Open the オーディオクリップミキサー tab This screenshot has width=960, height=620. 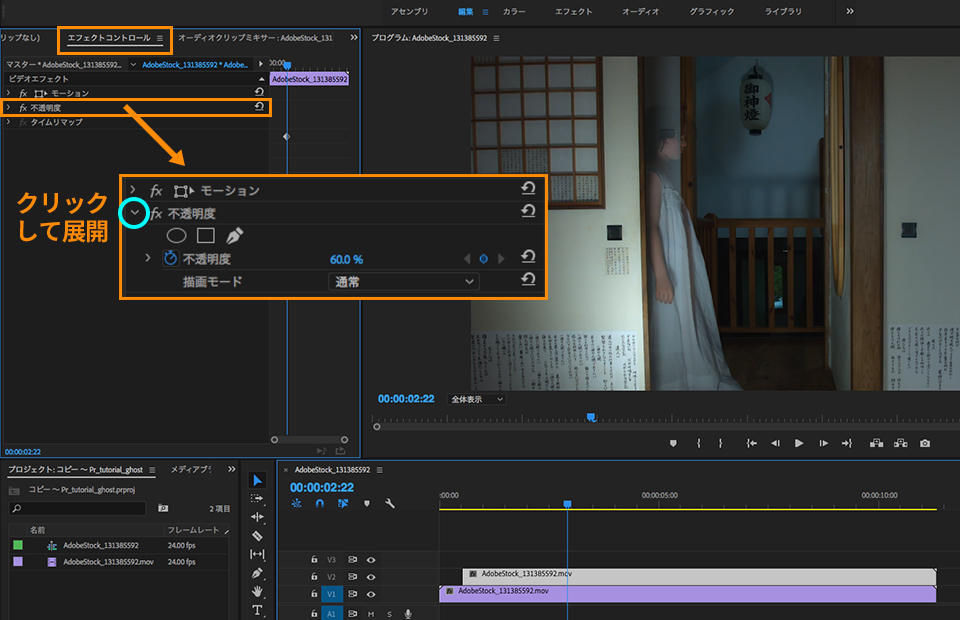pyautogui.click(x=255, y=38)
